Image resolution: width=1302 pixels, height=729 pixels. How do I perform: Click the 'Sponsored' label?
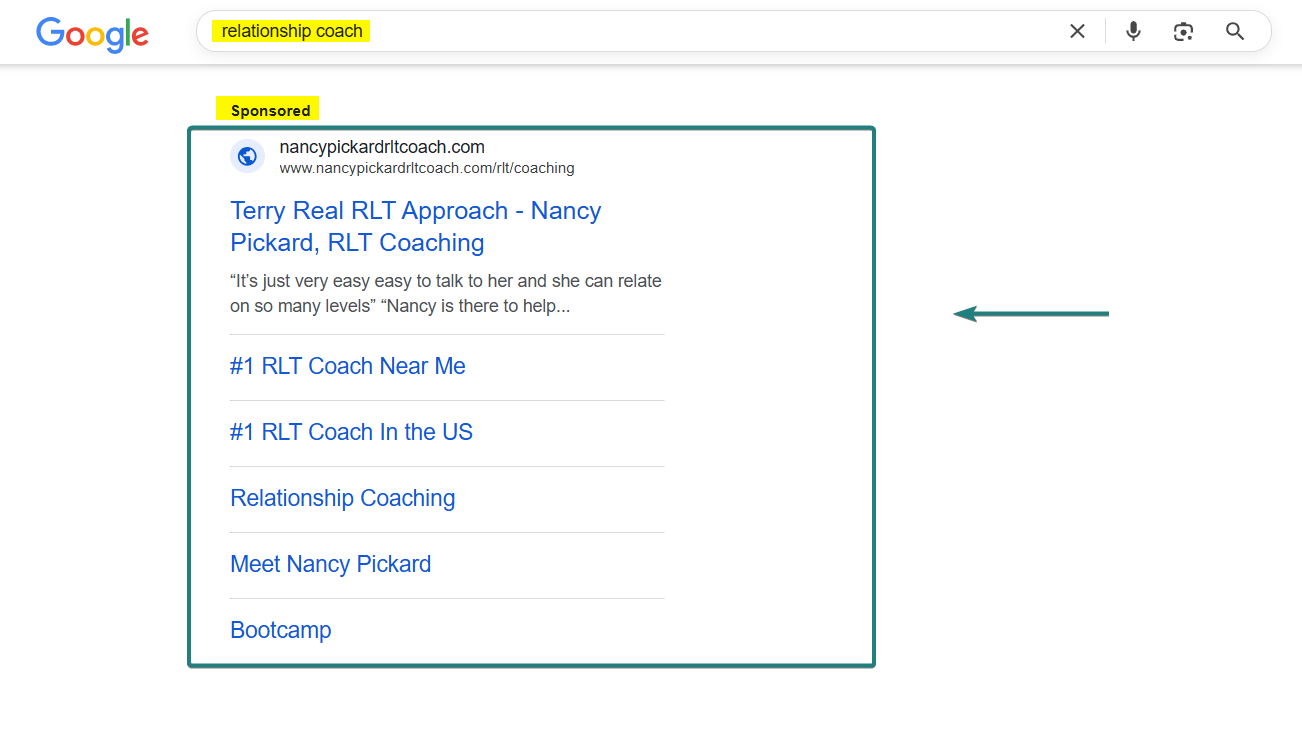(270, 110)
